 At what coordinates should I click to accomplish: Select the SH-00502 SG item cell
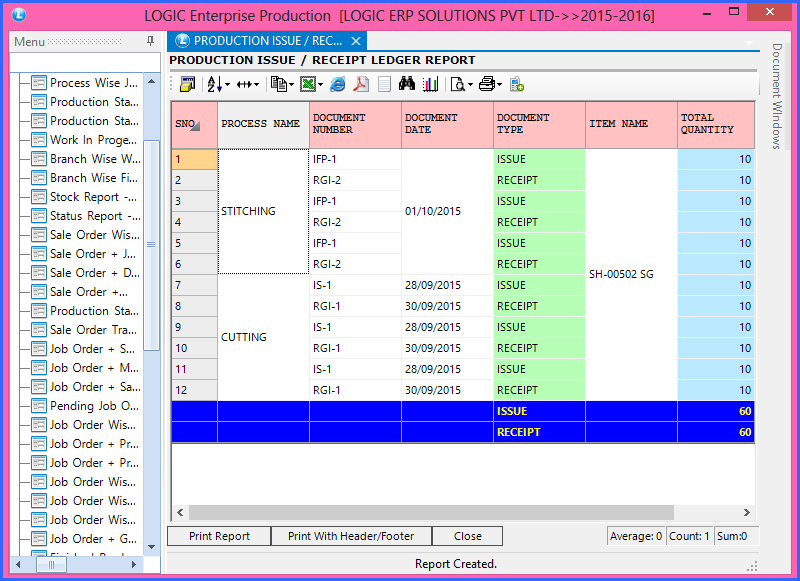click(x=631, y=274)
